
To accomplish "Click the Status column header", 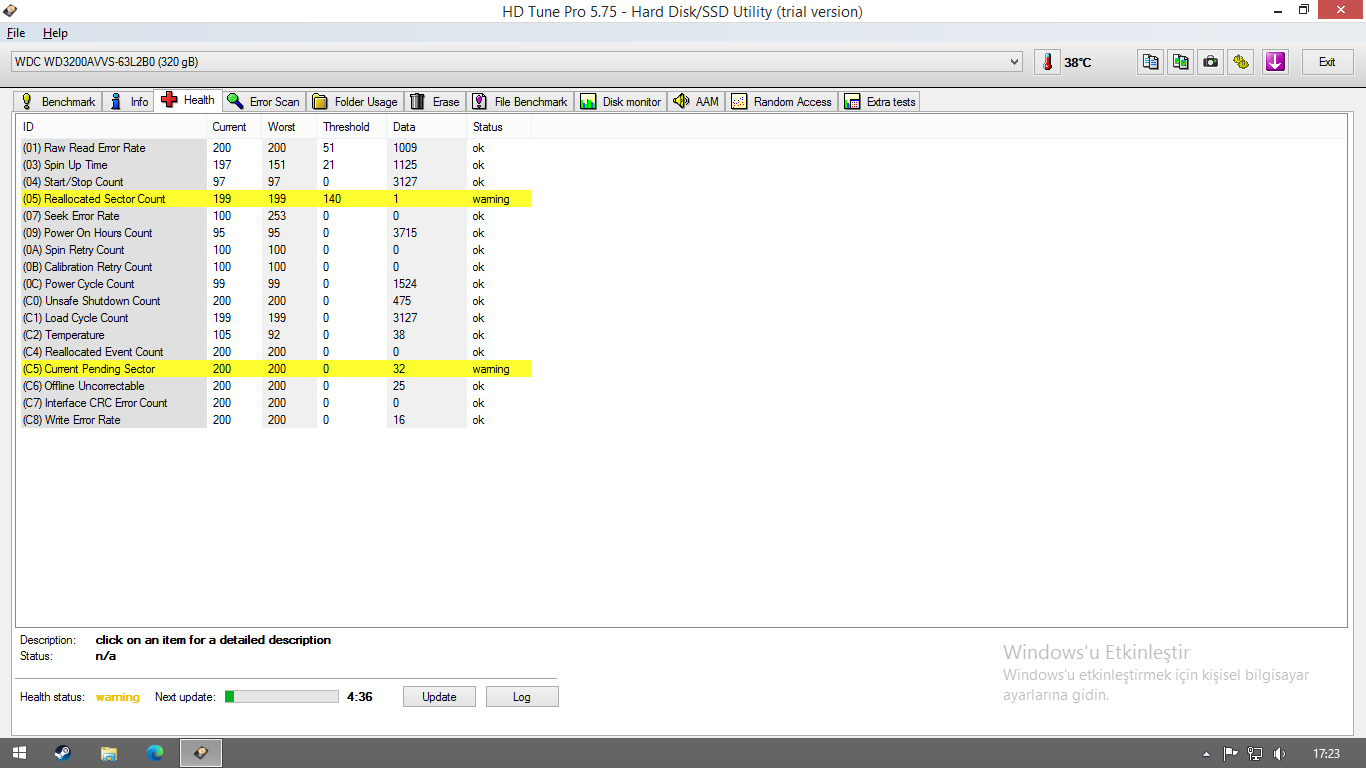I will click(x=499, y=127).
